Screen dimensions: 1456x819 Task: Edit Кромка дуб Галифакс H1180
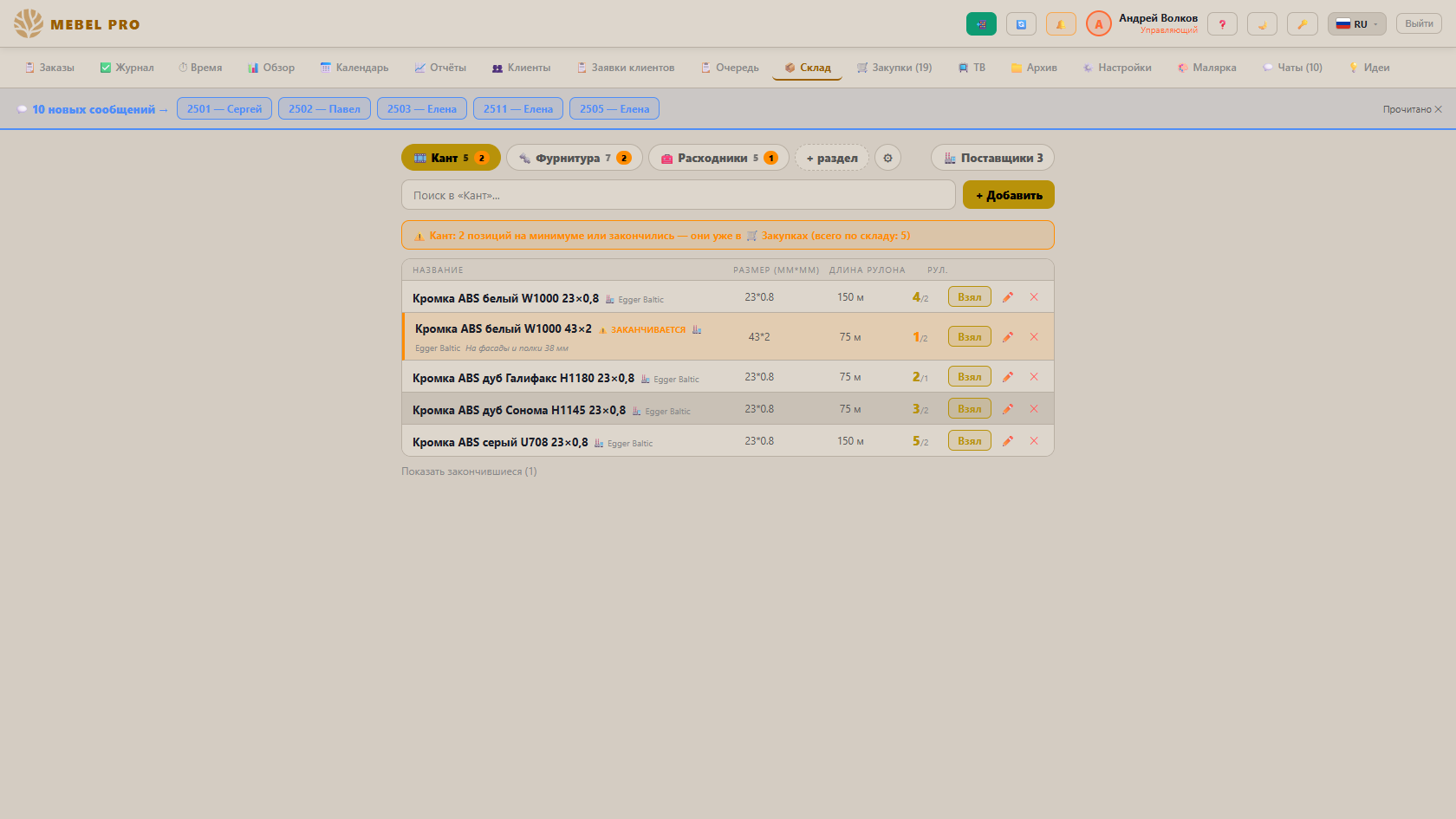pos(1008,377)
